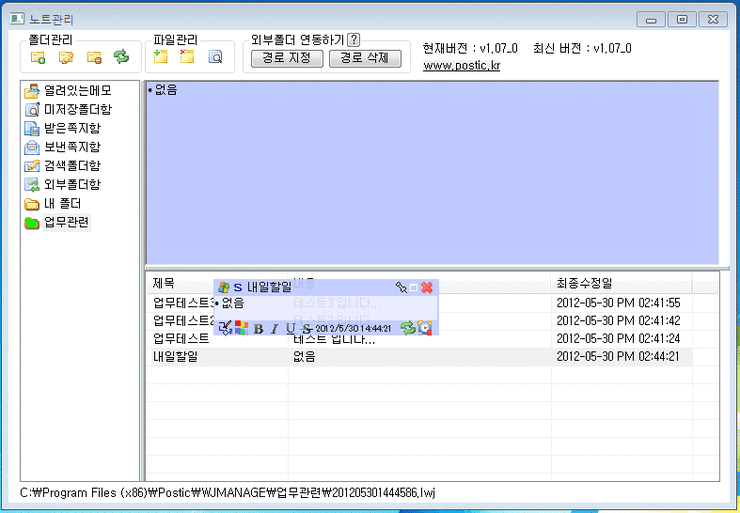Click the 현재버전 : v1.07_0 label
Viewport: 740px width, 513px height.
(471, 48)
